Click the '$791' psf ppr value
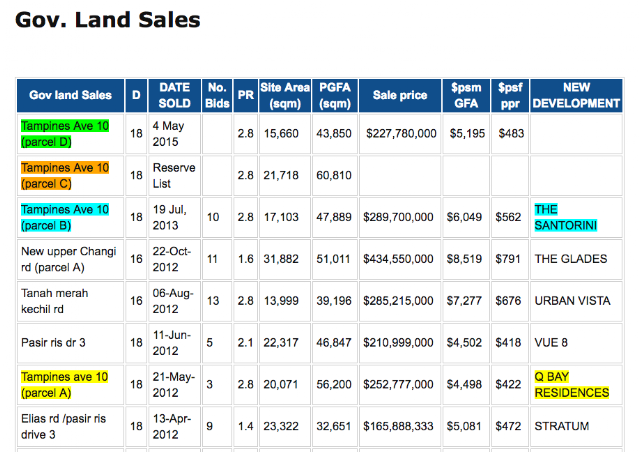The width and height of the screenshot is (640, 452). click(508, 259)
